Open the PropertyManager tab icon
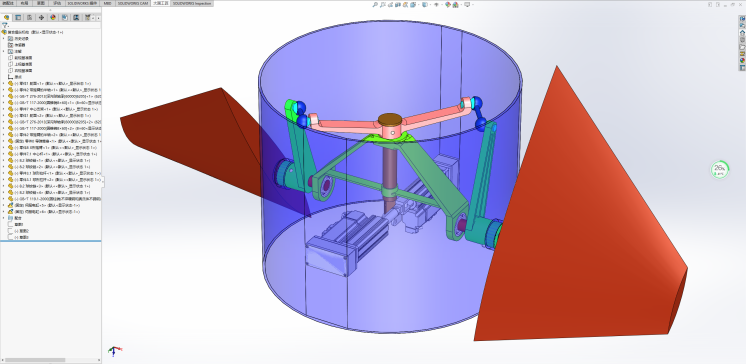Viewport: 746px width, 364px height. [x=18, y=18]
